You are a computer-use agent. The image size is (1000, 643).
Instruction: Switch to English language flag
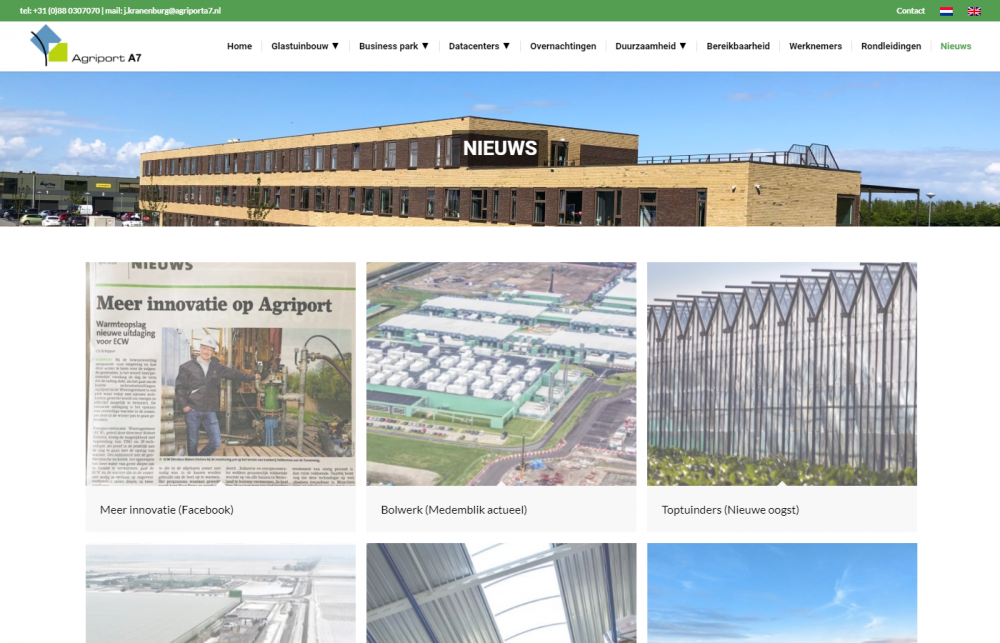pos(974,11)
